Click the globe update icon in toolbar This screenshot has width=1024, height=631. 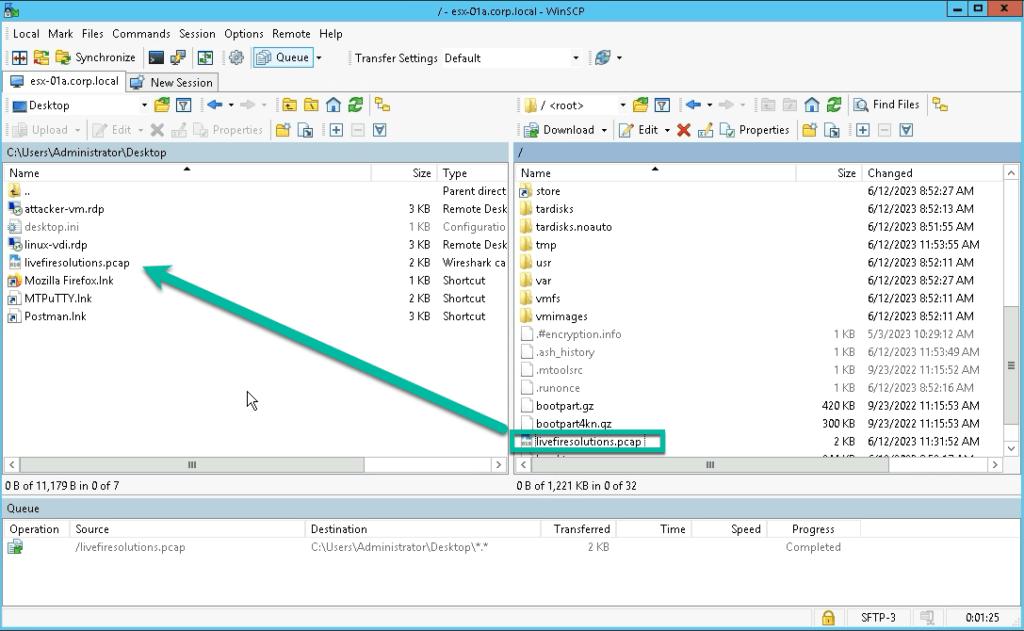pos(603,57)
